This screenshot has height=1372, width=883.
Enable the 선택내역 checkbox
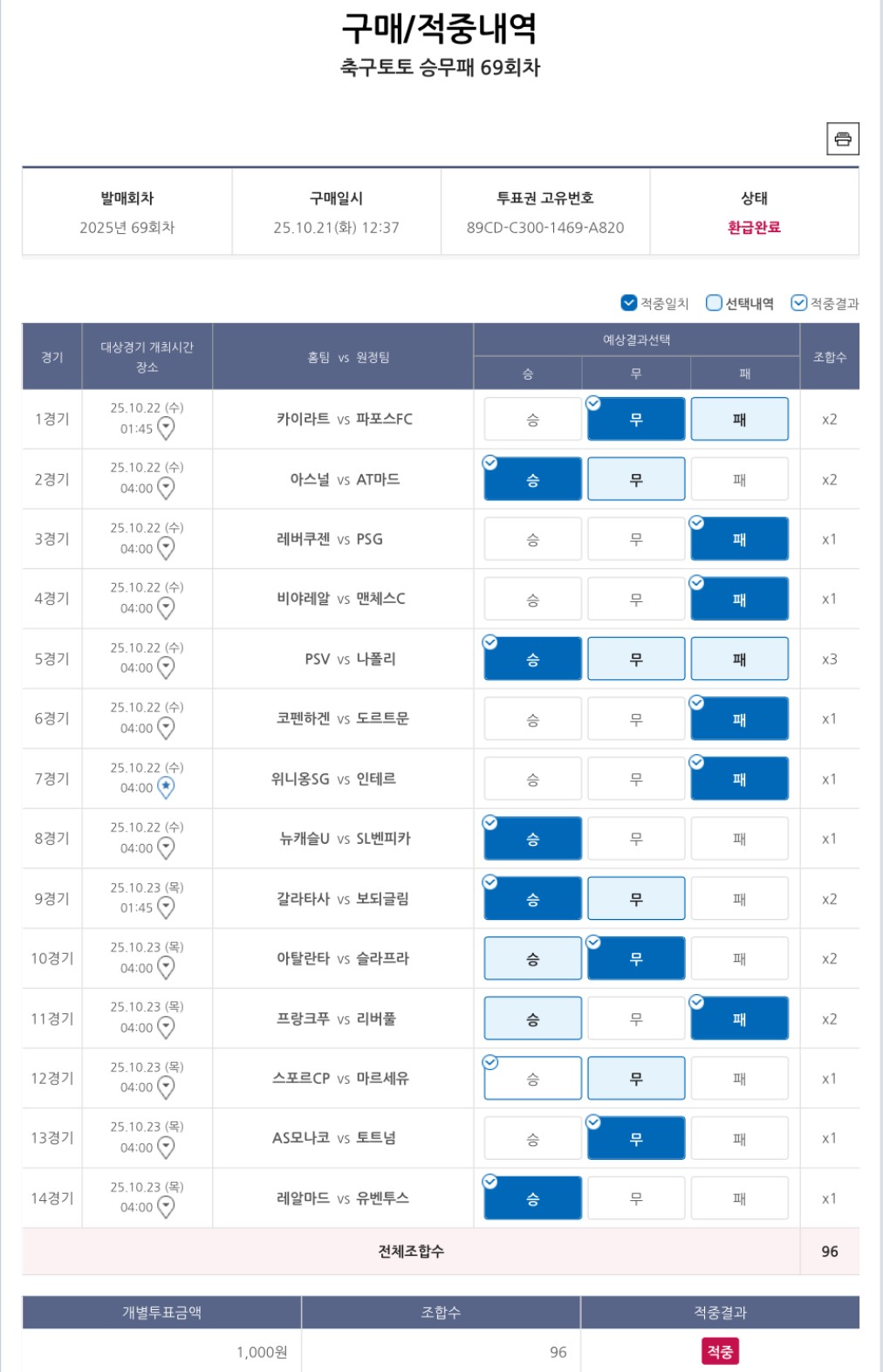[x=714, y=303]
